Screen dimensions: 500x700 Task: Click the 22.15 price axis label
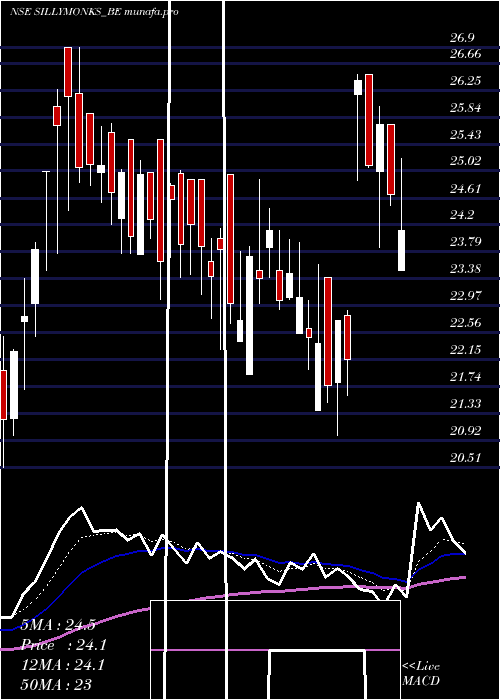click(x=465, y=350)
